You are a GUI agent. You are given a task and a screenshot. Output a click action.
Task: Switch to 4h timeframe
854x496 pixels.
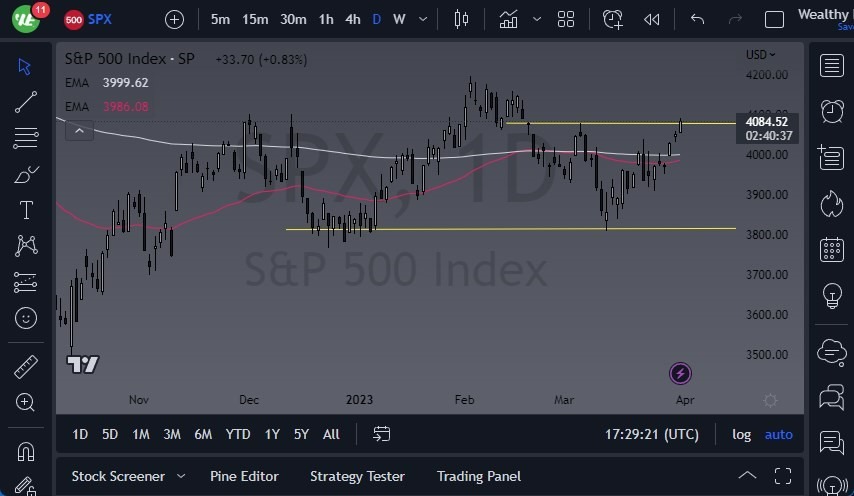click(353, 20)
